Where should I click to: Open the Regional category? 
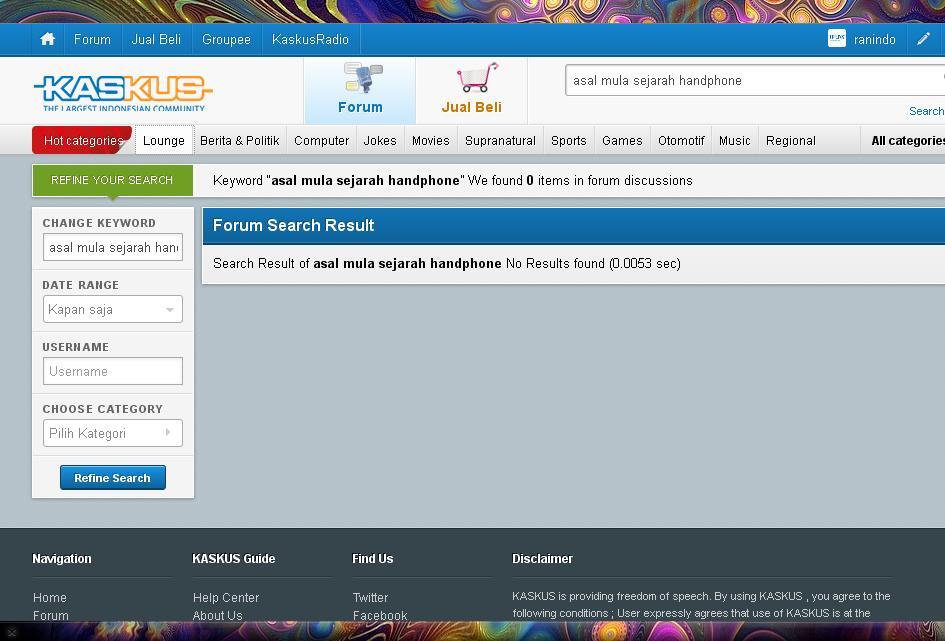[x=791, y=140]
